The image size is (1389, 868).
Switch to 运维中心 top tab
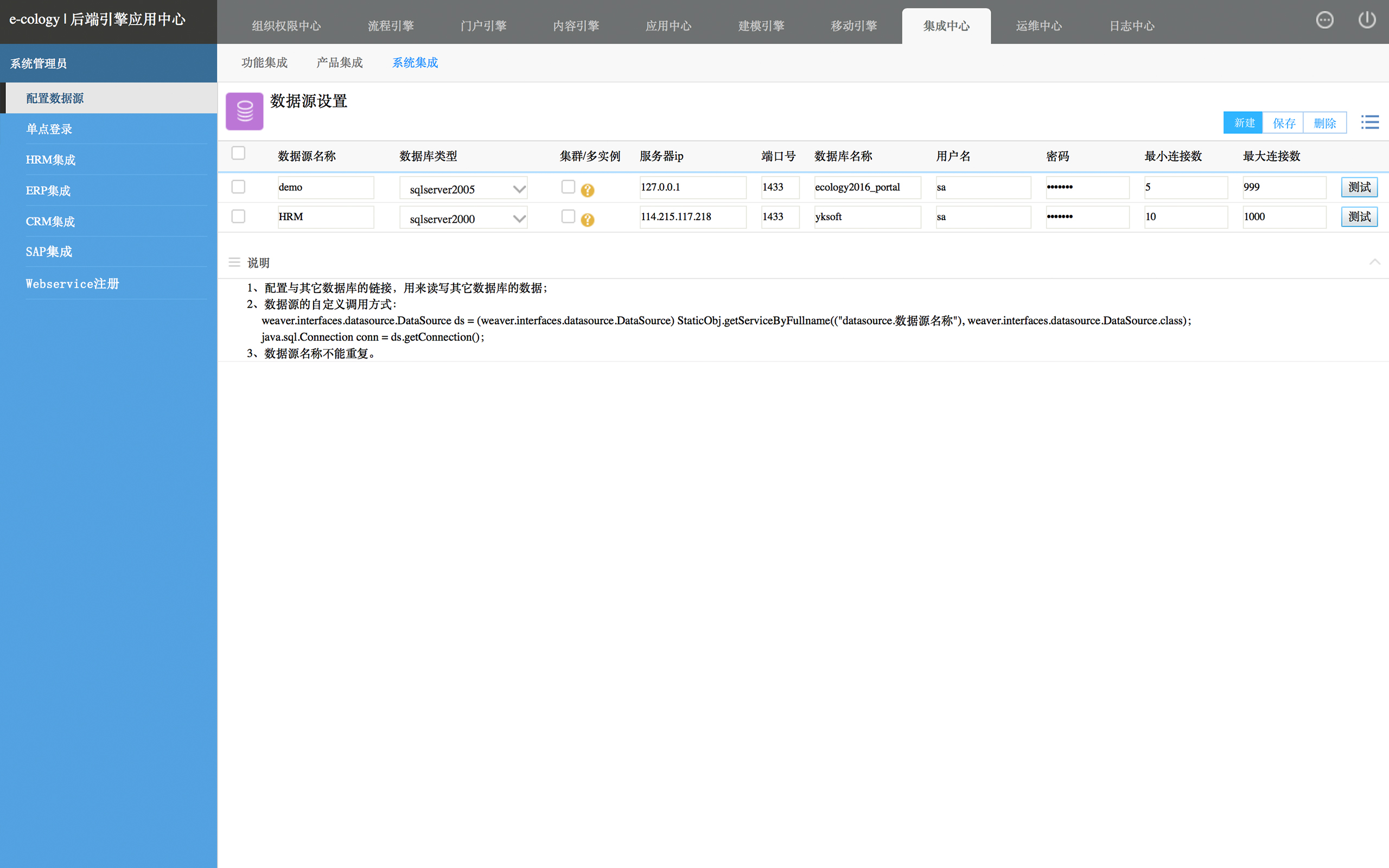(1038, 26)
